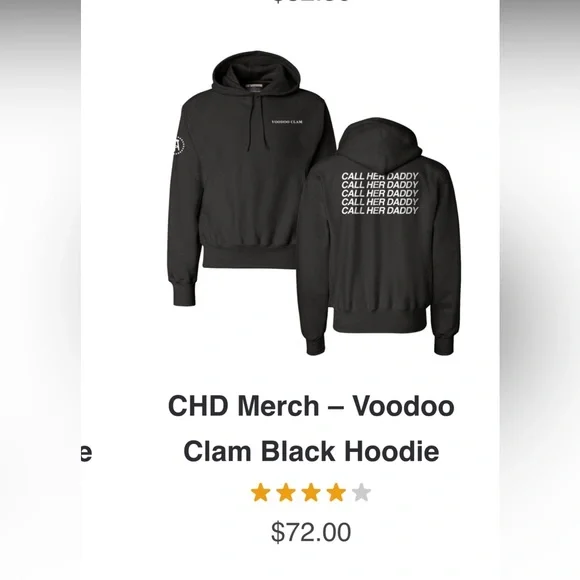Image resolution: width=580 pixels, height=580 pixels.
Task: Click the fourth gold rating star
Action: (336, 493)
